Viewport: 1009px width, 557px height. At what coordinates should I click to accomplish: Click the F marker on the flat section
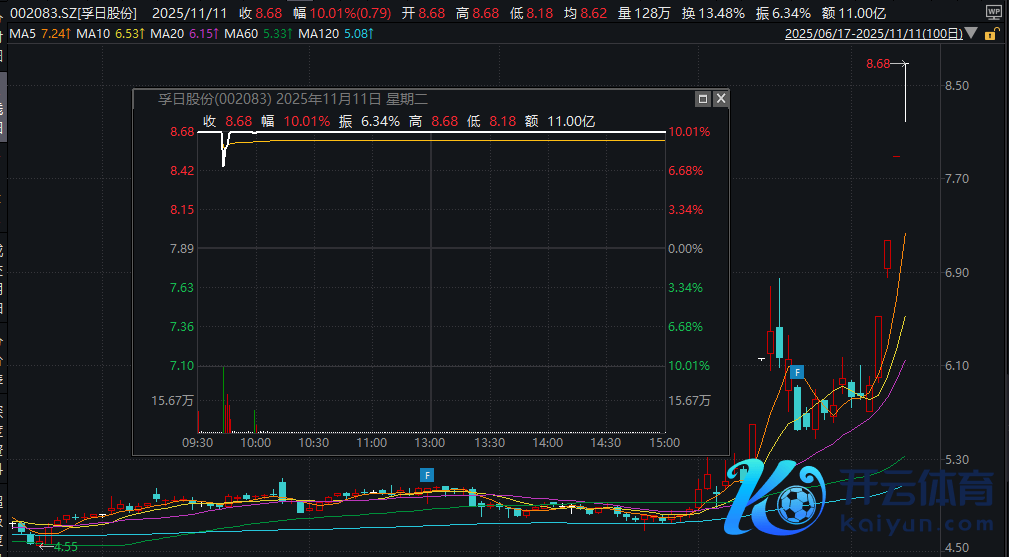click(x=426, y=474)
